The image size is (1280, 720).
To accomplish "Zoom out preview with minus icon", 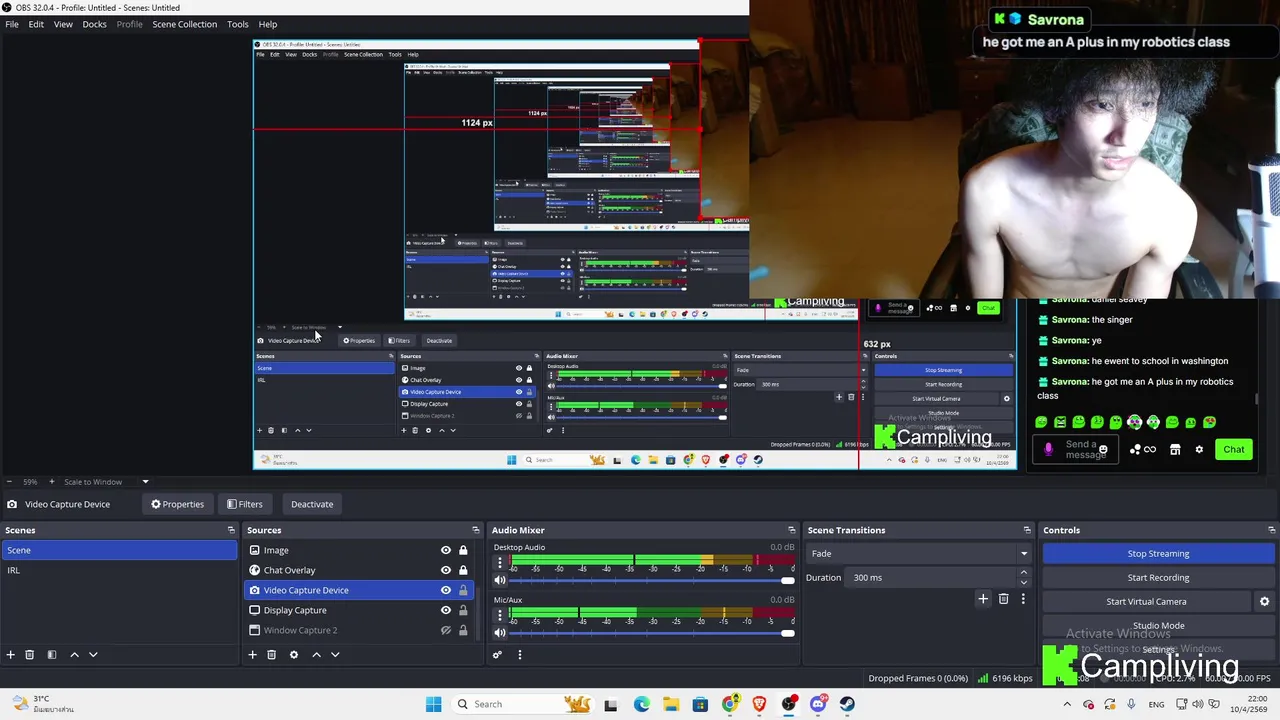I will [10, 482].
